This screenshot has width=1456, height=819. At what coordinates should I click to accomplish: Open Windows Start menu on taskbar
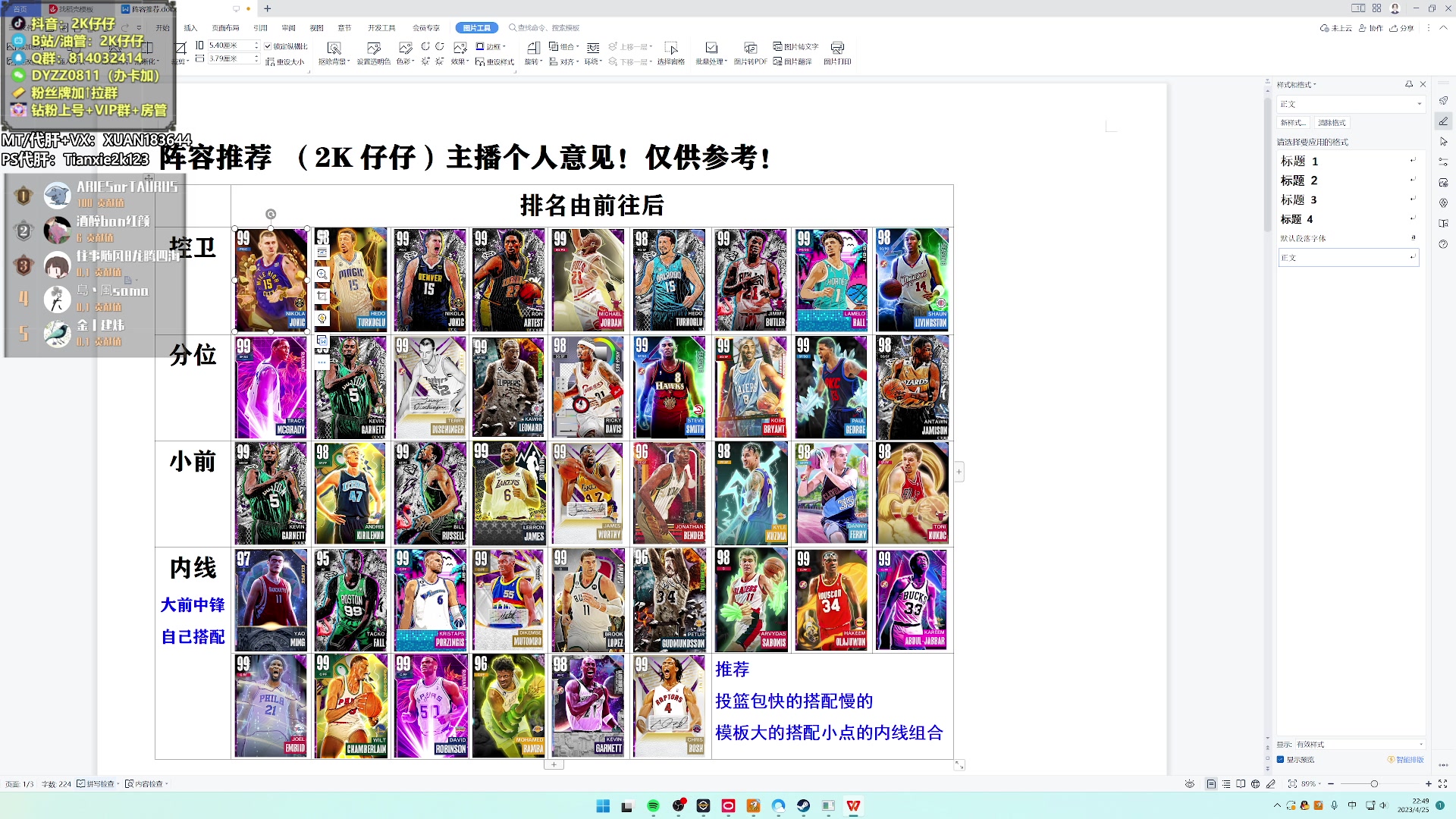[x=603, y=805]
